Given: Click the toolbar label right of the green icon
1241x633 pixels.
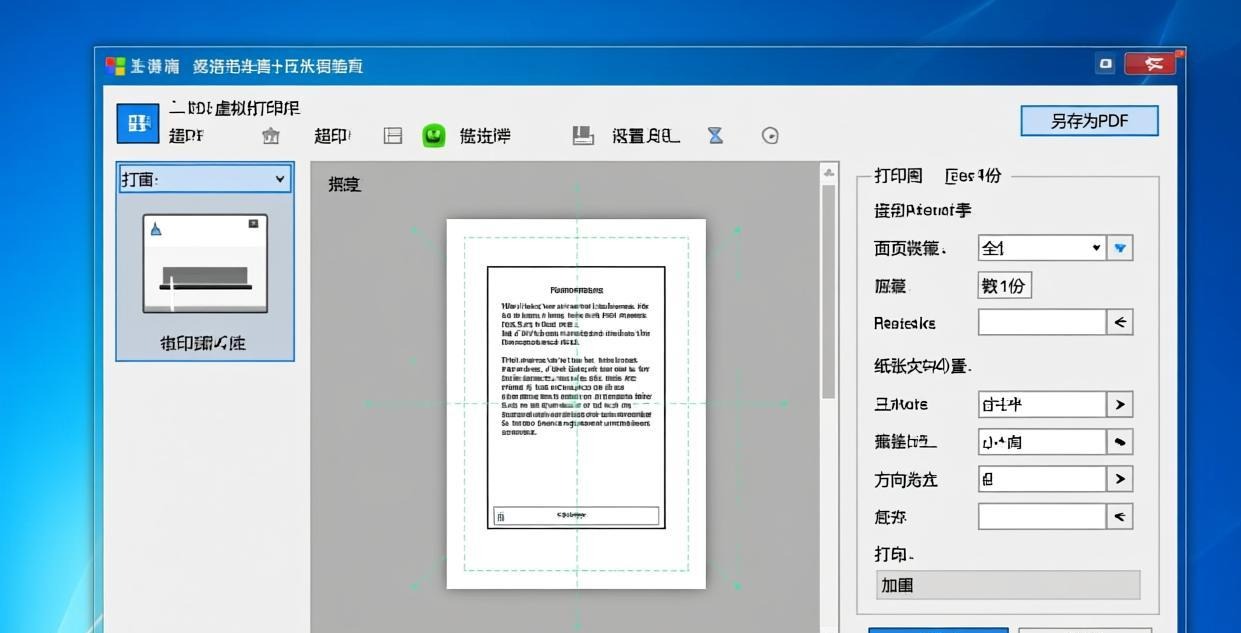Looking at the screenshot, I should coord(485,136).
